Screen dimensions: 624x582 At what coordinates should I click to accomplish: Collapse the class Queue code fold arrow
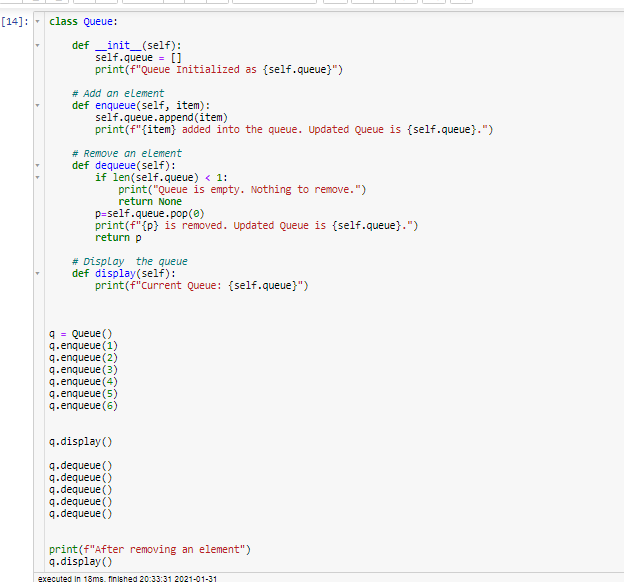click(x=37, y=21)
